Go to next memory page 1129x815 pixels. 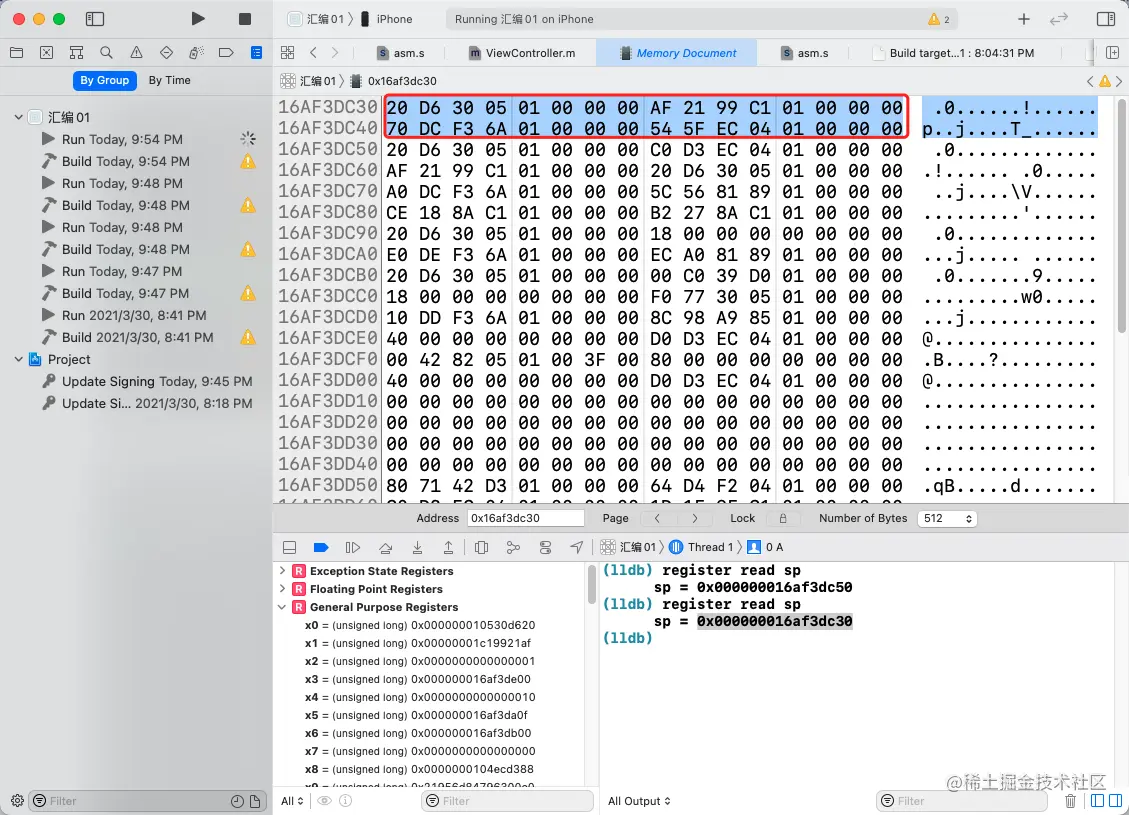coord(694,518)
